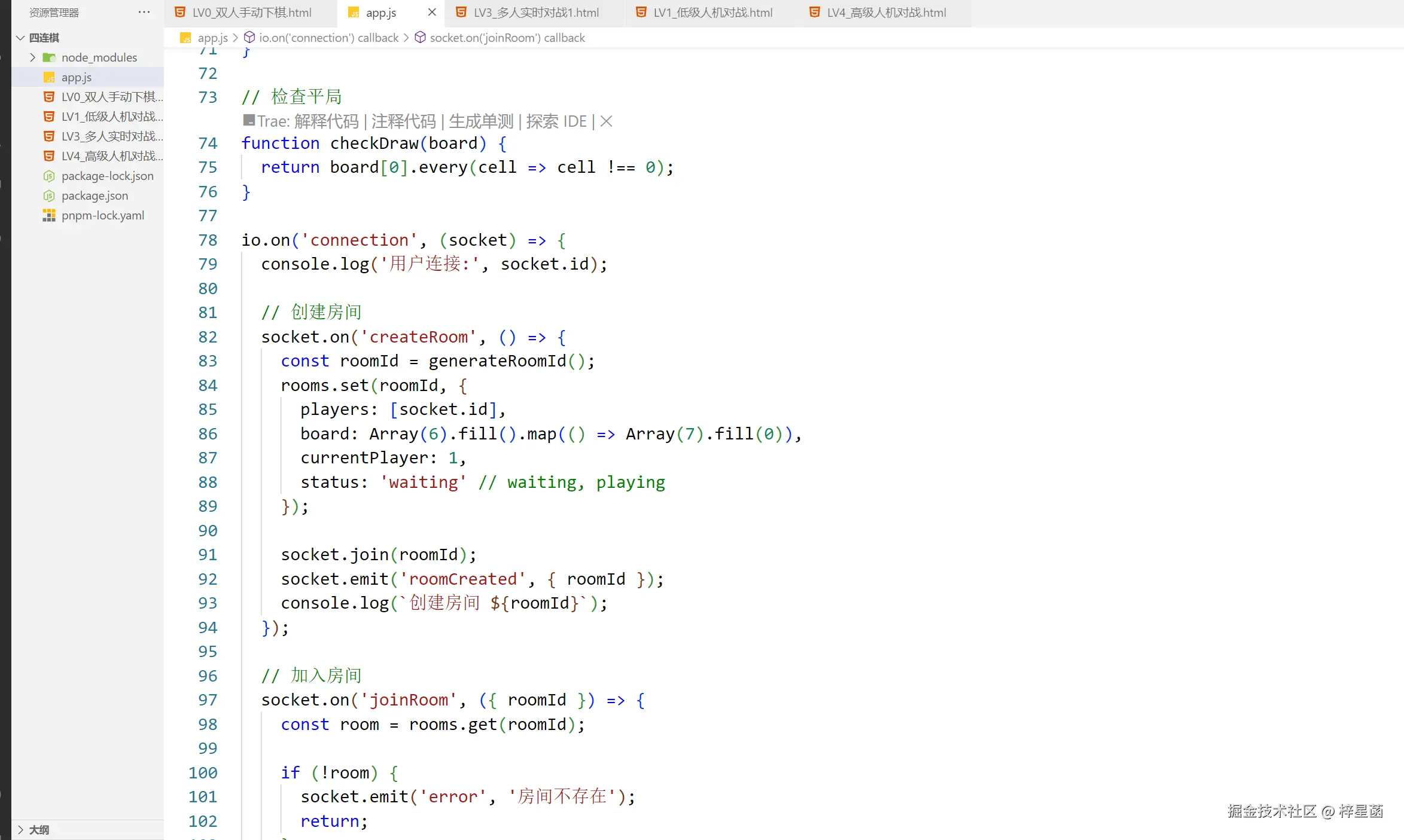Close the app.js editor tab

click(432, 12)
